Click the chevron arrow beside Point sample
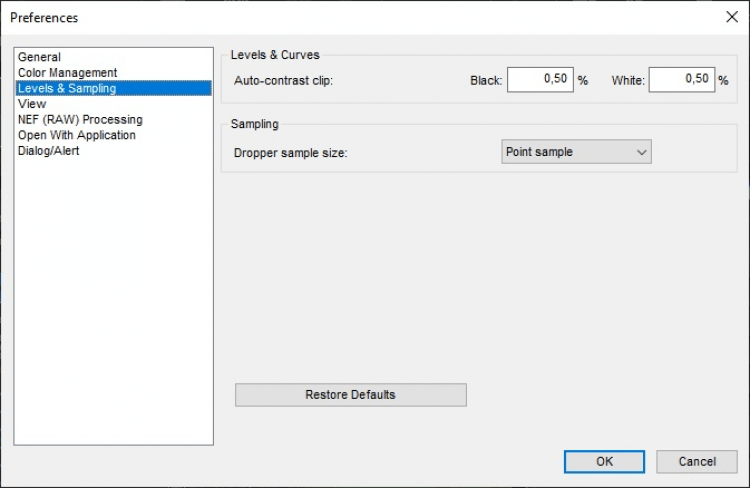The width and height of the screenshot is (750, 488). (x=641, y=152)
